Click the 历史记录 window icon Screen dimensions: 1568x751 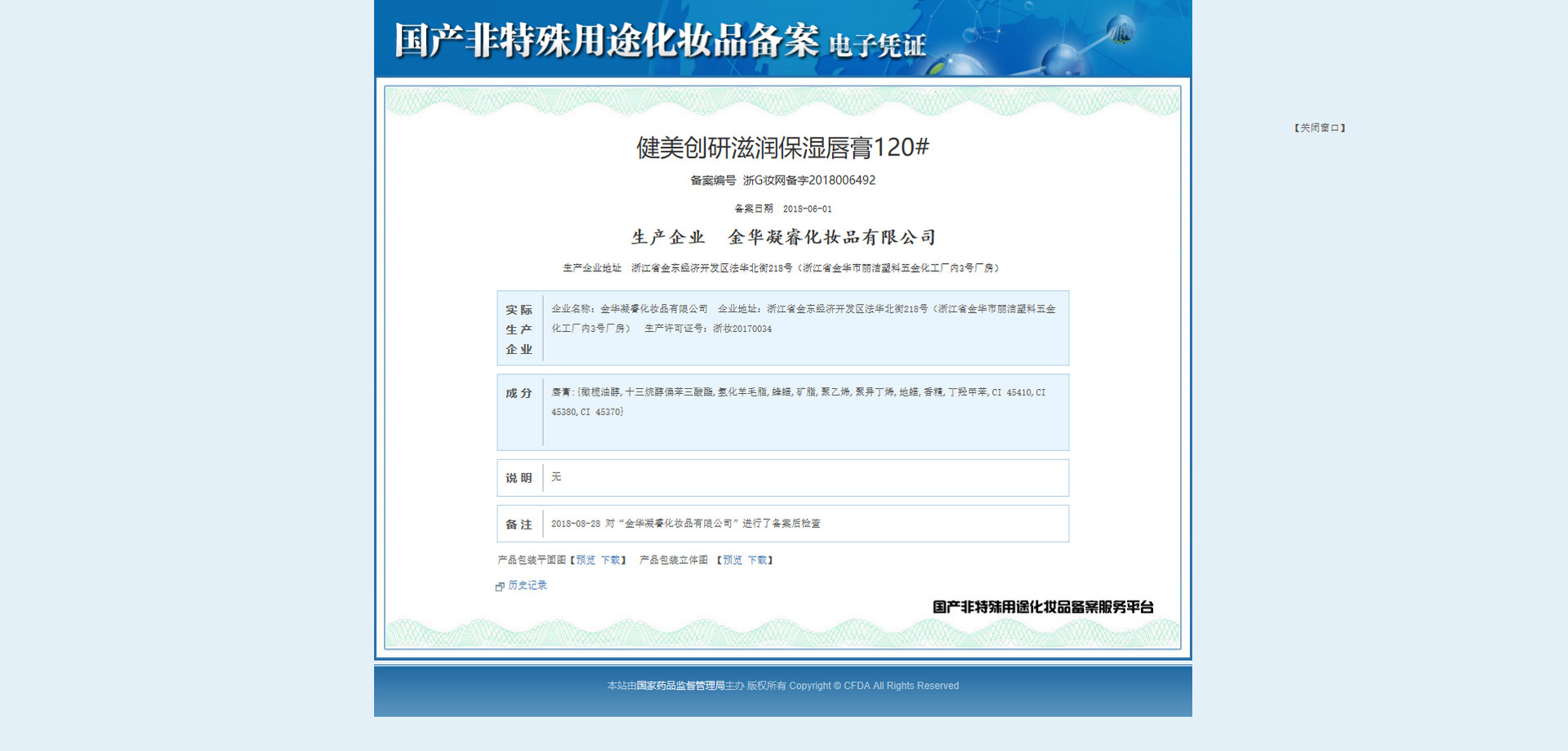tap(500, 586)
